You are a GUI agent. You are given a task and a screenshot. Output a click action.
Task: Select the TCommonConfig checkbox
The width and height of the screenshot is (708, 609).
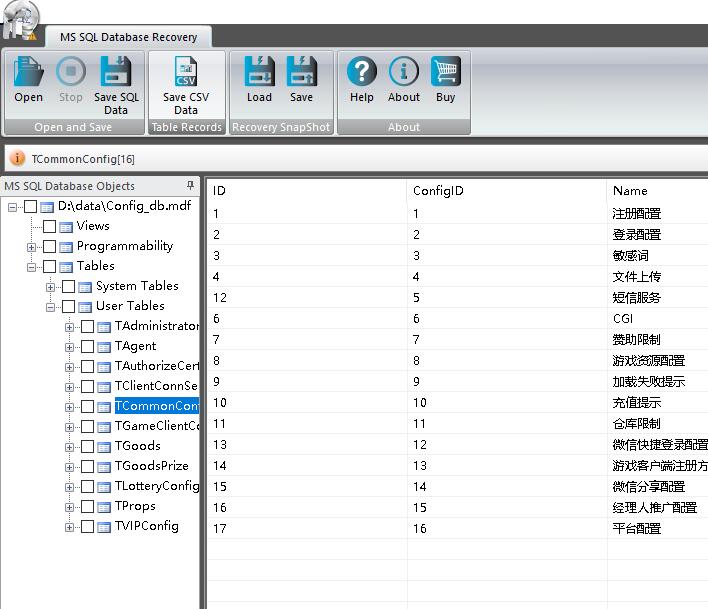click(87, 406)
